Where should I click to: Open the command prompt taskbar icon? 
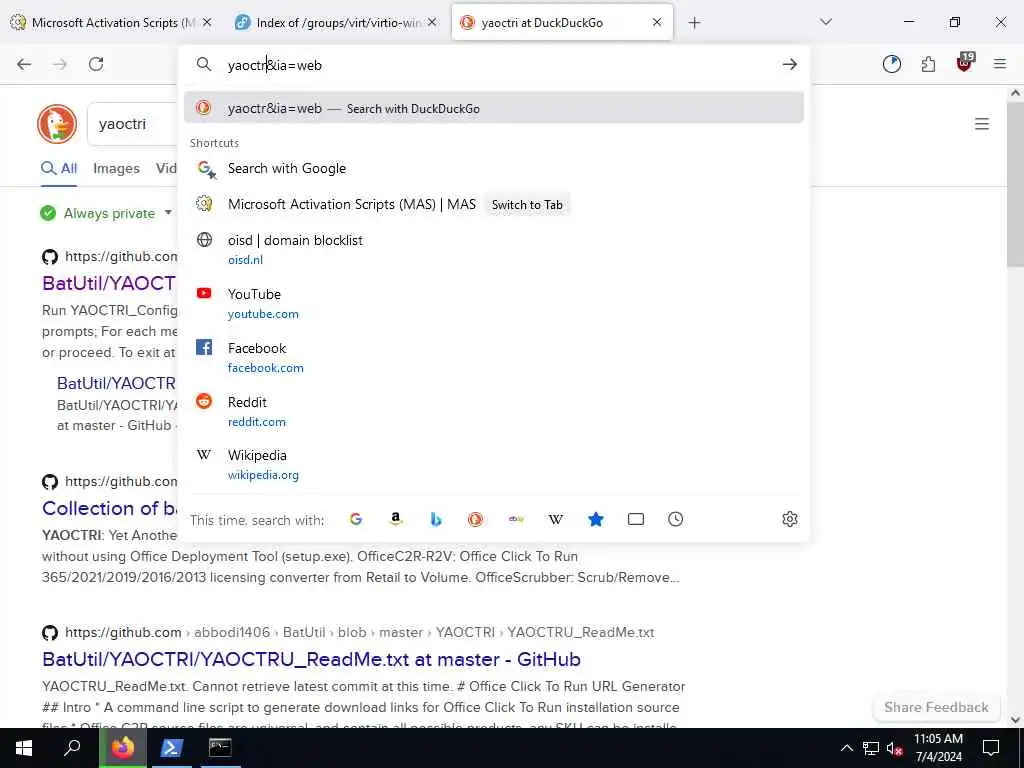coord(220,748)
